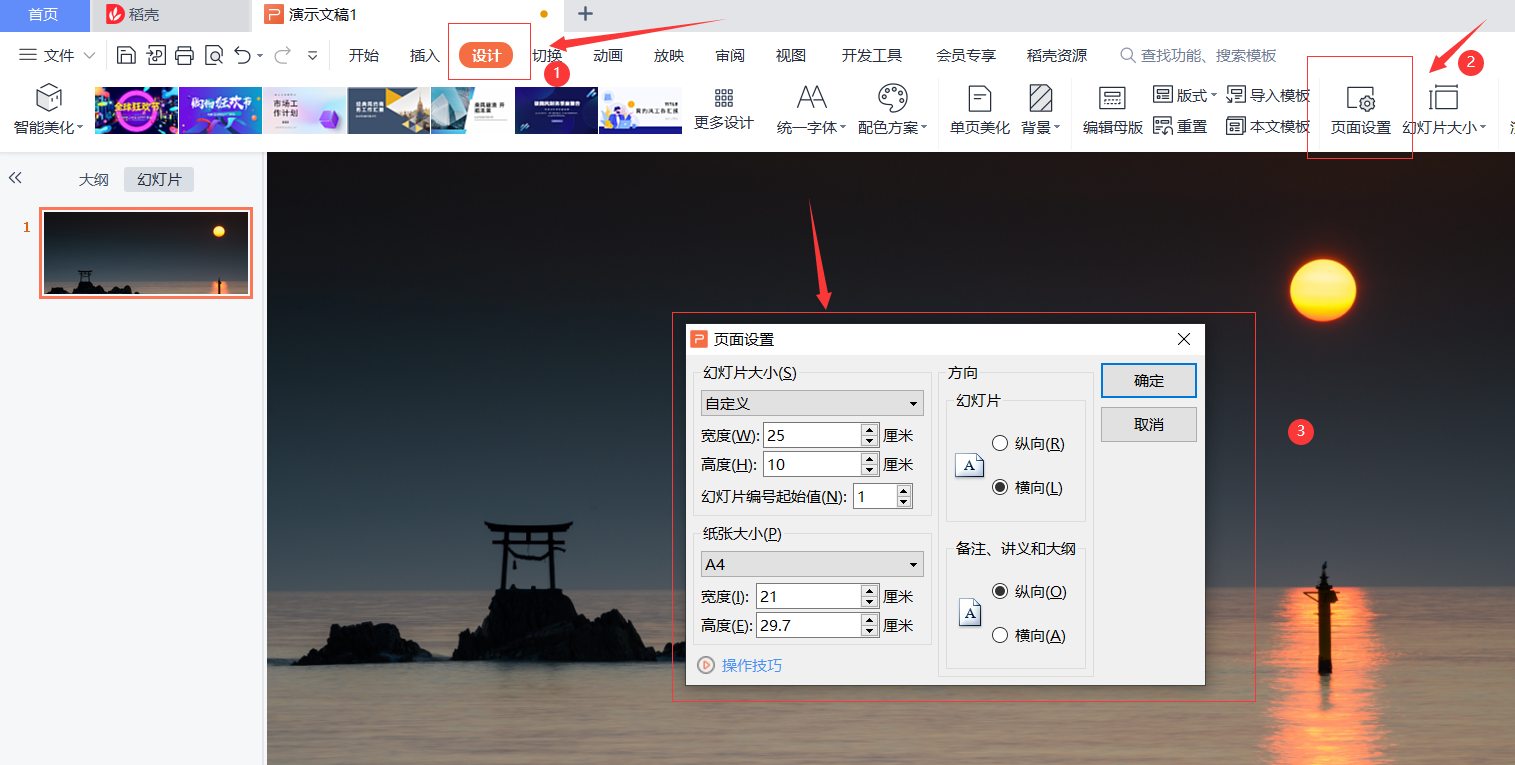Open Print Preview from quick access toolbar
This screenshot has width=1515, height=765.
[213, 55]
